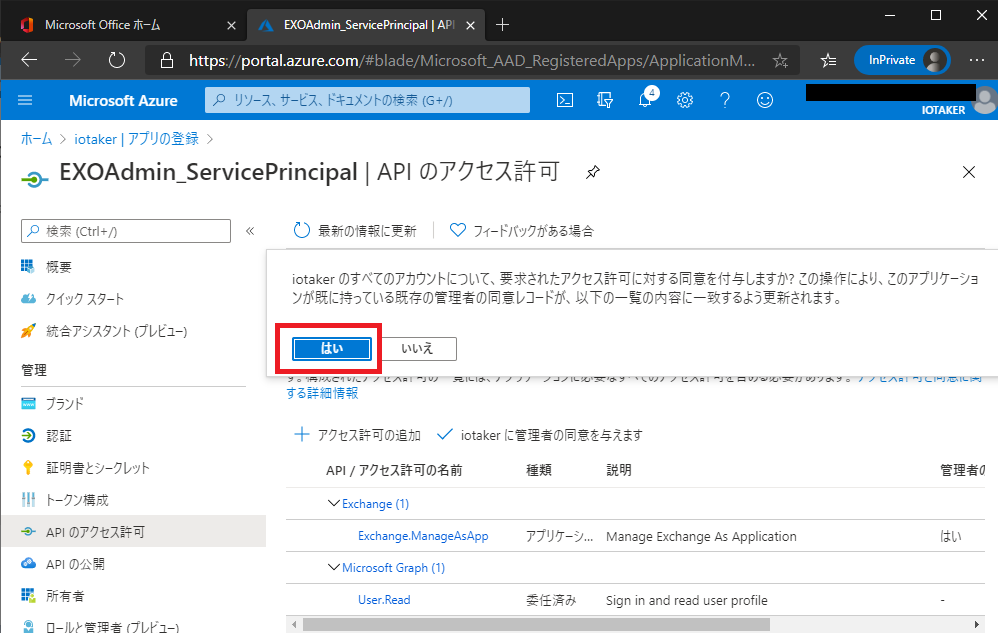This screenshot has height=633, width=998.
Task: Click the help question mark icon
Action: (x=725, y=100)
